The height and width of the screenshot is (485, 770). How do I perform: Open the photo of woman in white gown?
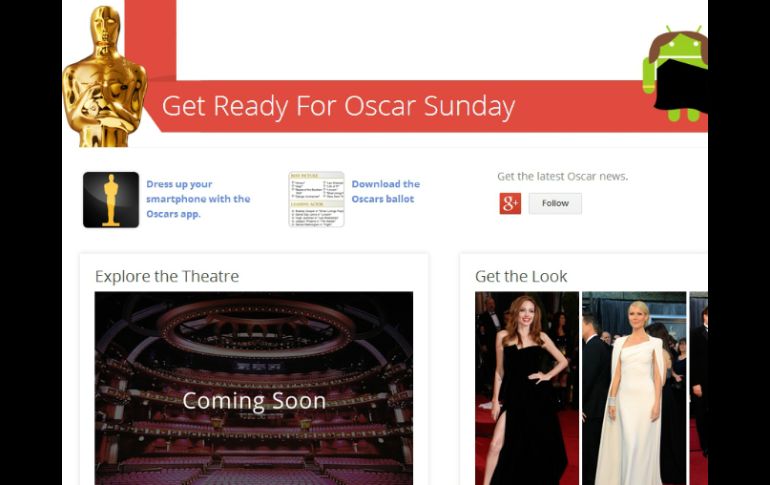(x=634, y=388)
